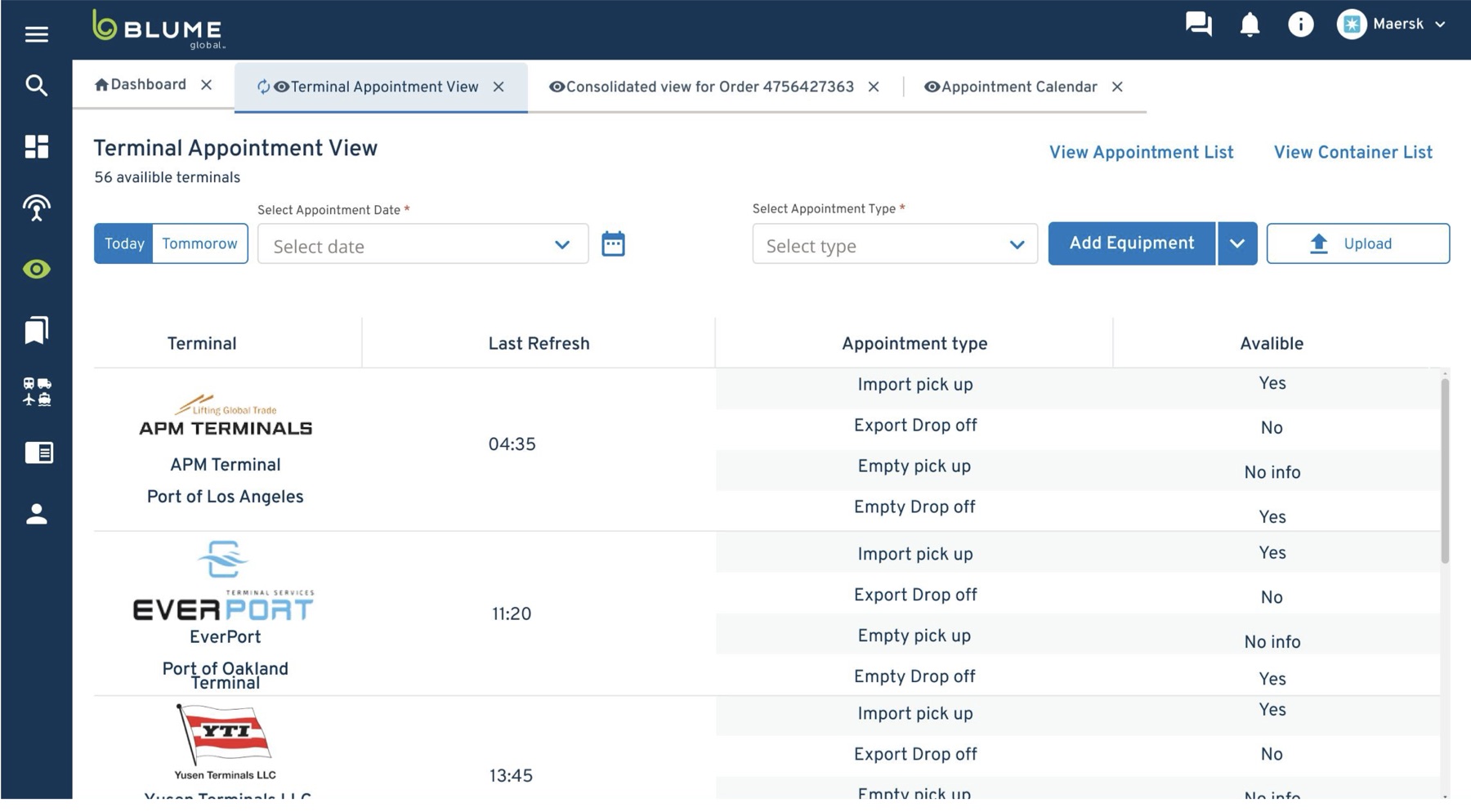
Task: Click the eye icon on Appointment Calendar tab
Action: point(931,87)
